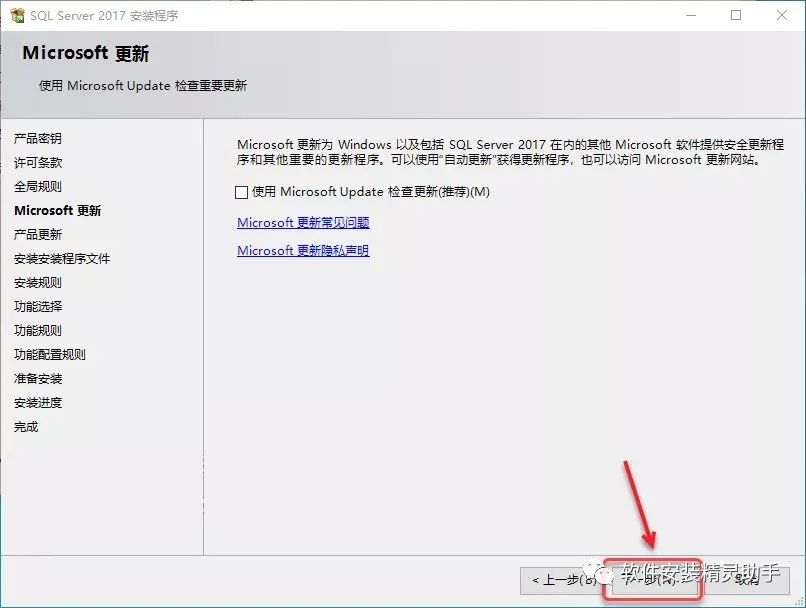Viewport: 806px width, 608px height.
Task: Select 完成 step in sidebar
Action: (x=26, y=427)
